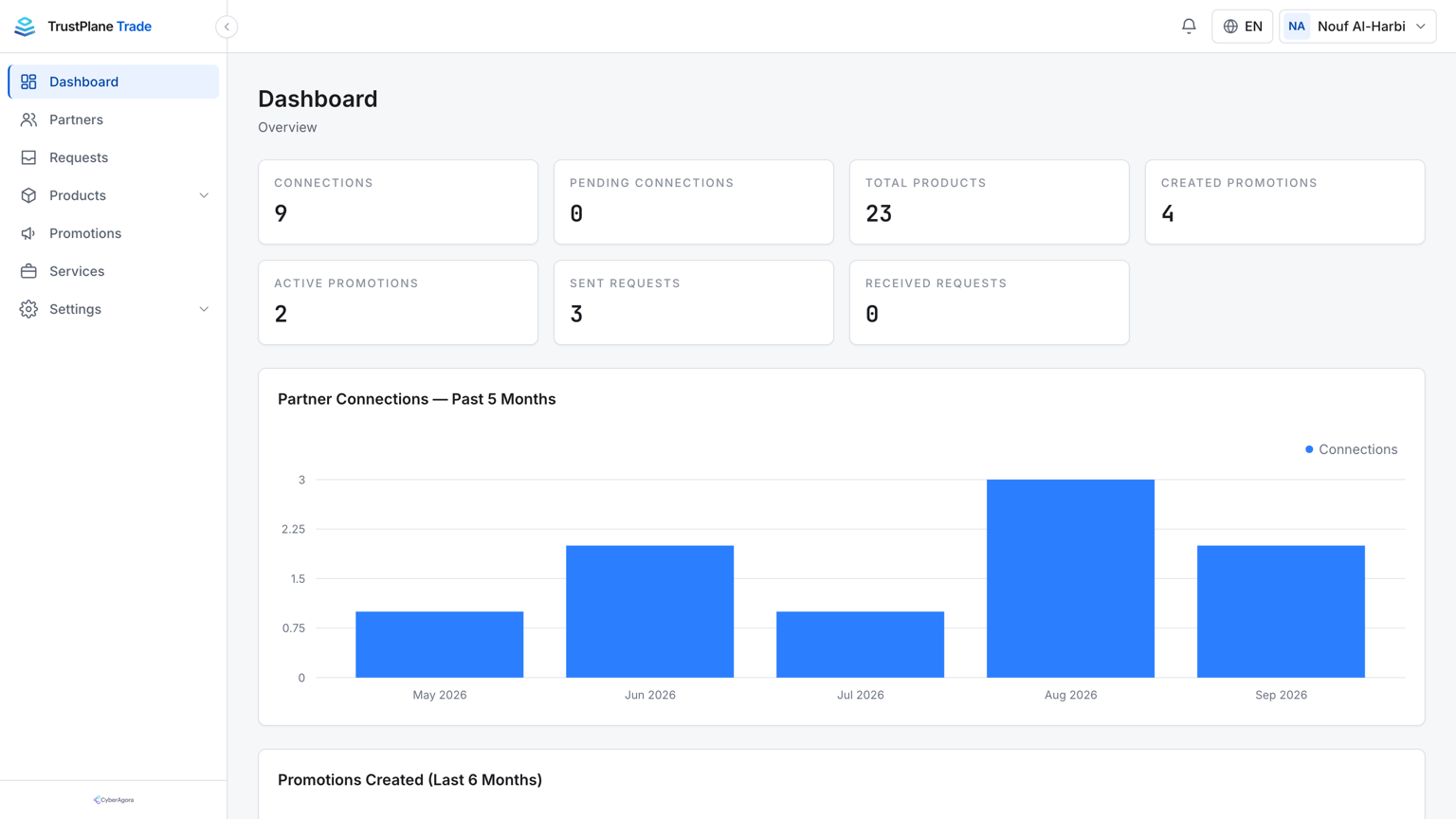
Task: Click the 'Promotions Created (Last 6 Months)' heading
Action: (410, 780)
